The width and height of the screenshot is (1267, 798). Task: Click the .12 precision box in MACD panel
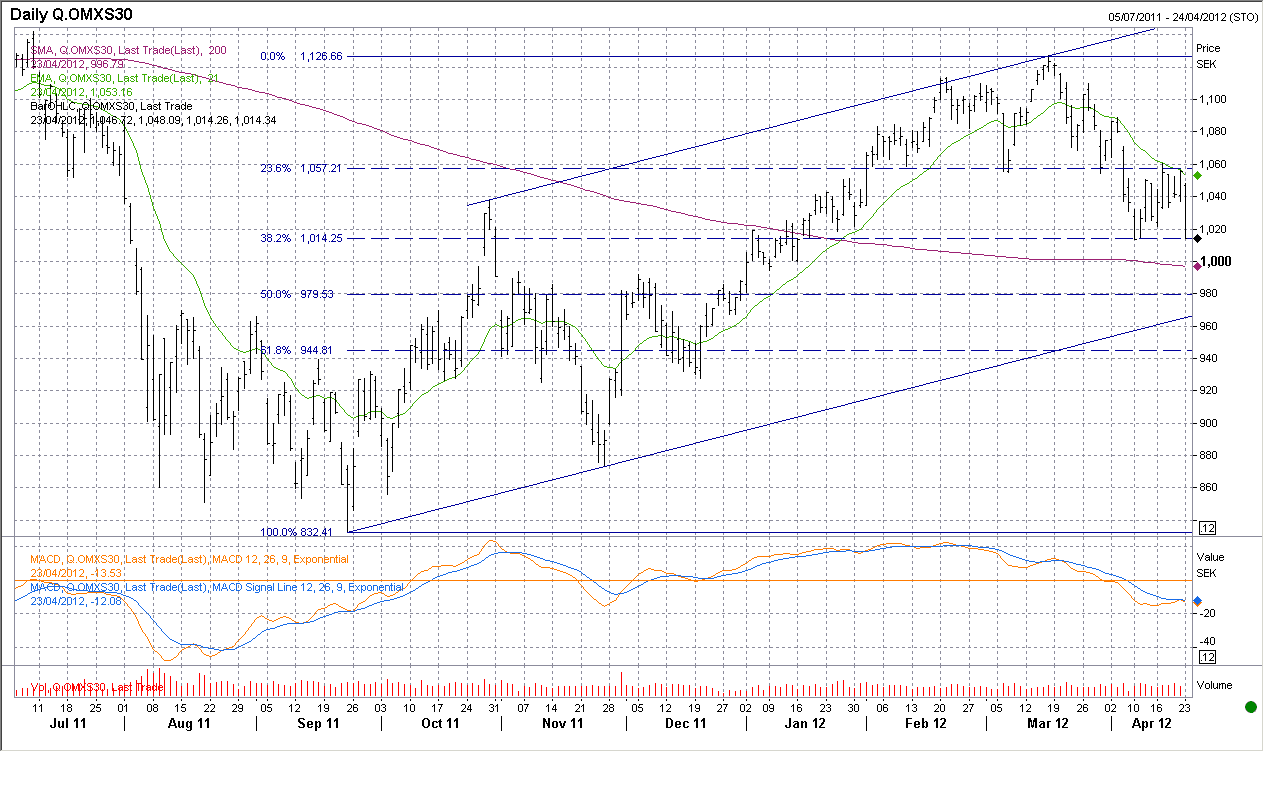[x=1207, y=657]
